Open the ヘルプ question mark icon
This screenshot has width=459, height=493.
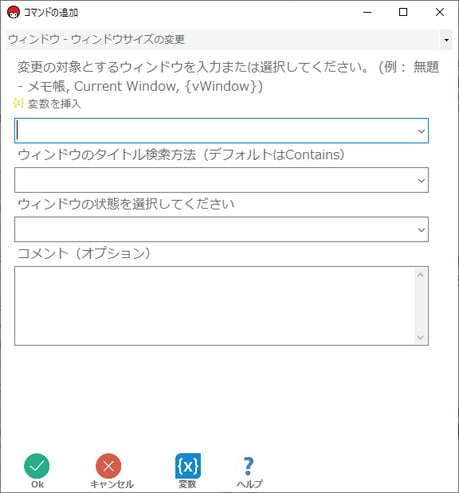249,466
